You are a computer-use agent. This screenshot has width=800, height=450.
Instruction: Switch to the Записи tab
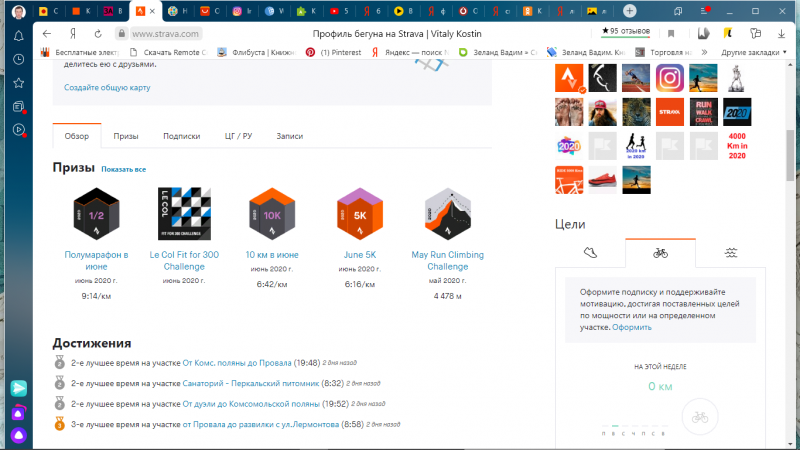[x=290, y=136]
